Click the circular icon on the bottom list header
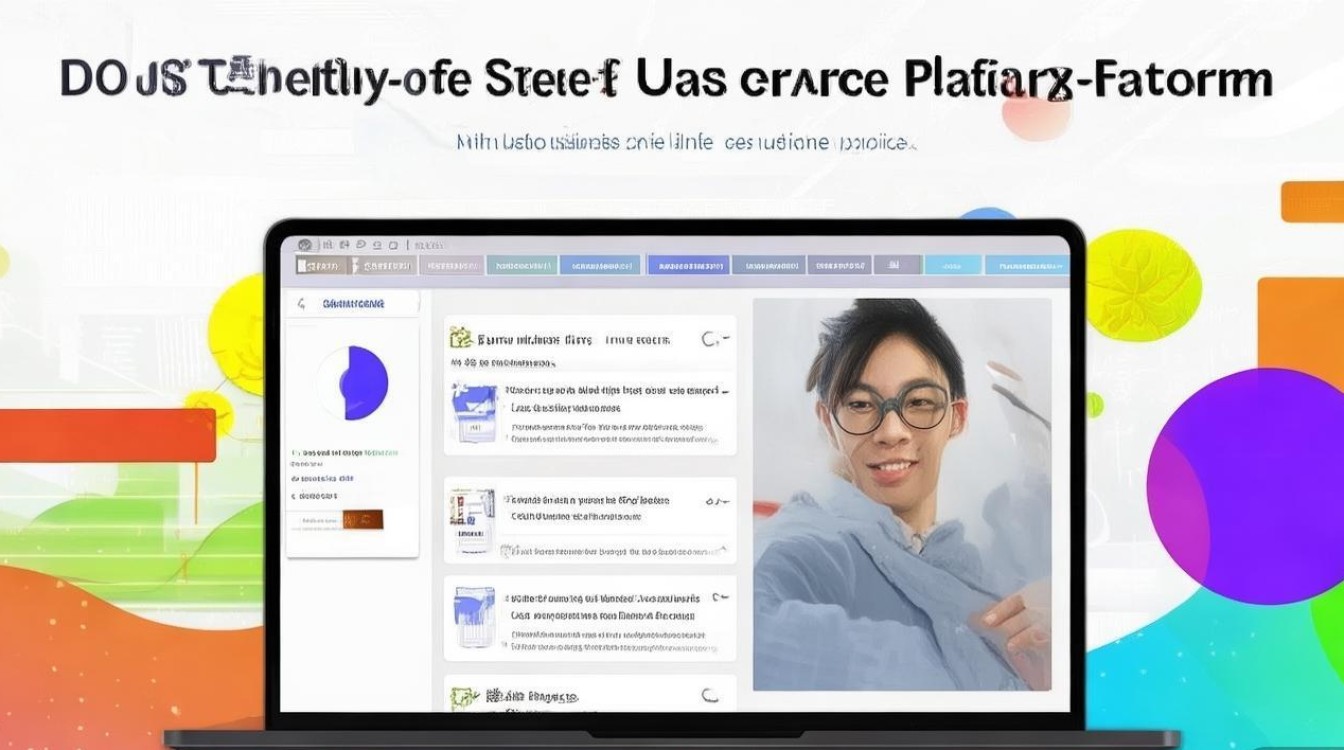Image resolution: width=1344 pixels, height=750 pixels. click(710, 696)
